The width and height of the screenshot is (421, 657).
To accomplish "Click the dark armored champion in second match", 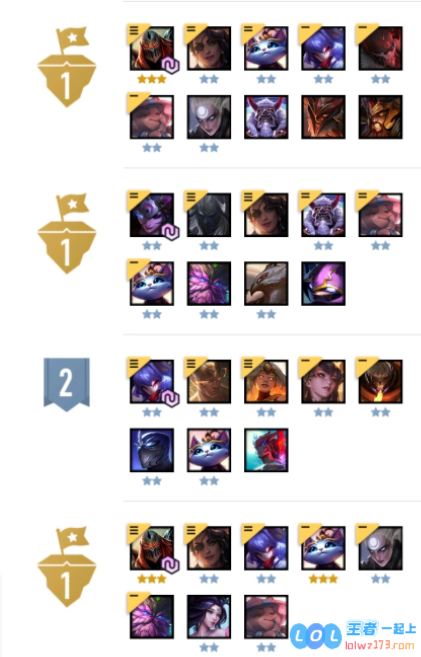I will click(209, 215).
